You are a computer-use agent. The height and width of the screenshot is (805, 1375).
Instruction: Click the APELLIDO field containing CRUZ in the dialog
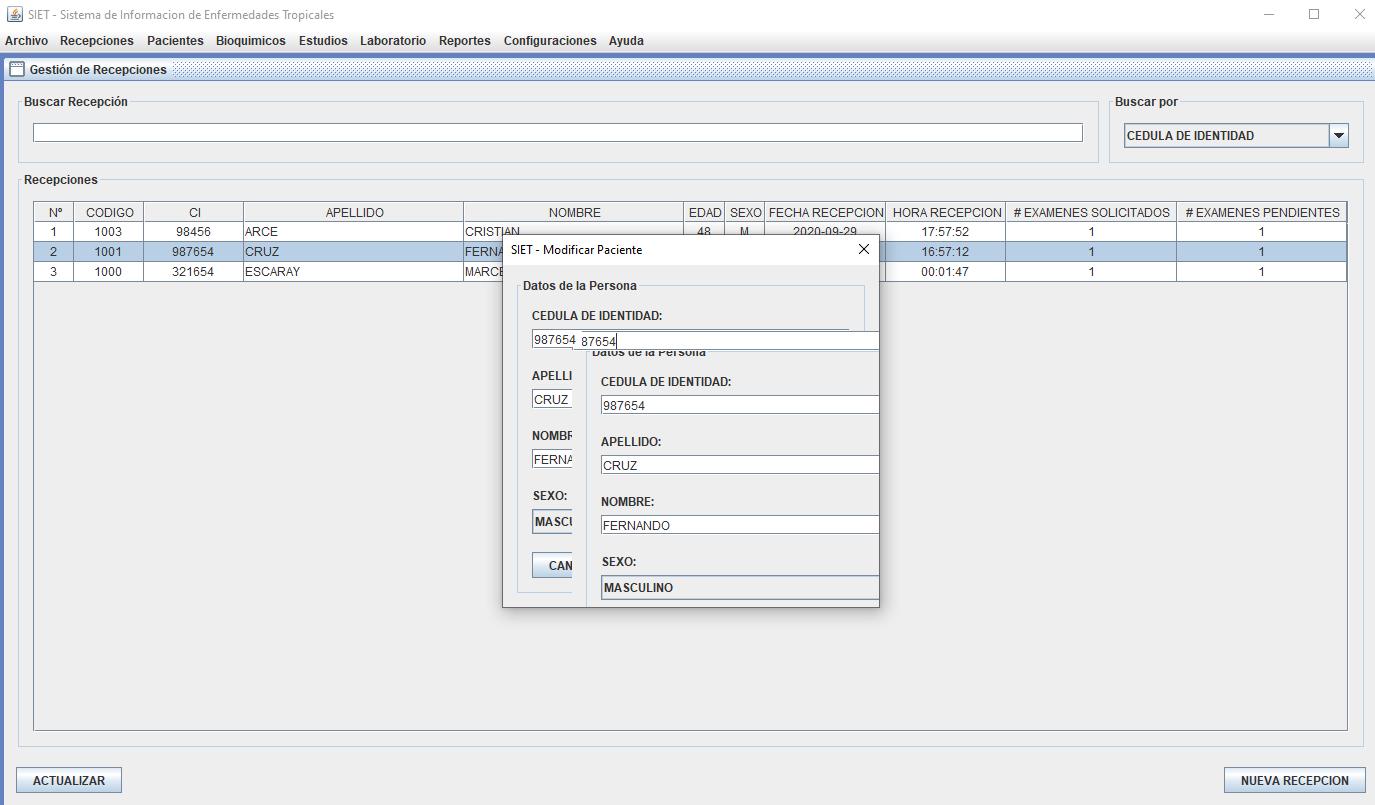740,465
